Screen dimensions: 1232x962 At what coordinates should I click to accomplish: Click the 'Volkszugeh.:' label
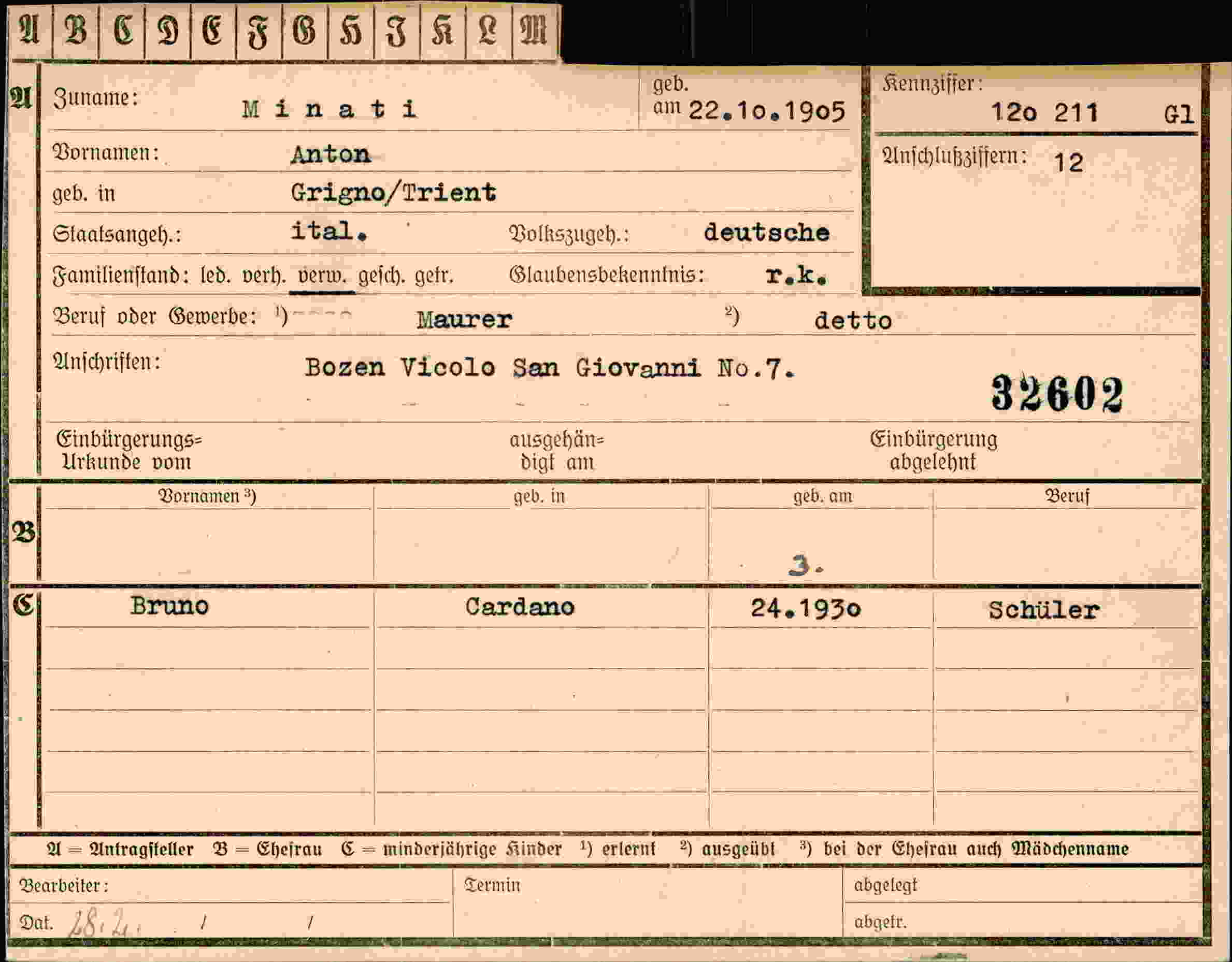click(x=569, y=234)
